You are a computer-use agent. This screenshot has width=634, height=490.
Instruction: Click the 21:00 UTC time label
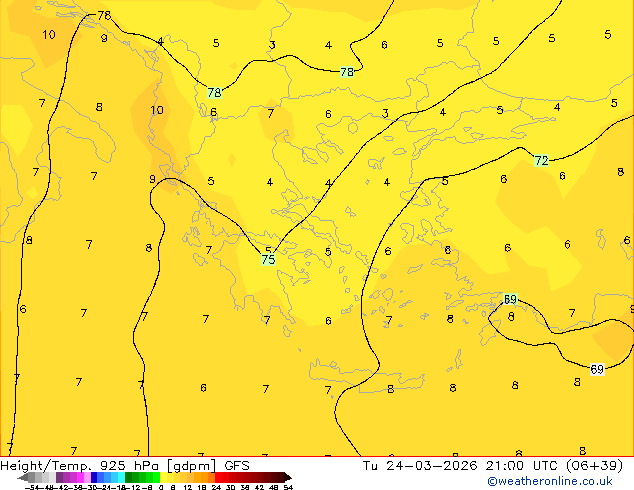523,466
